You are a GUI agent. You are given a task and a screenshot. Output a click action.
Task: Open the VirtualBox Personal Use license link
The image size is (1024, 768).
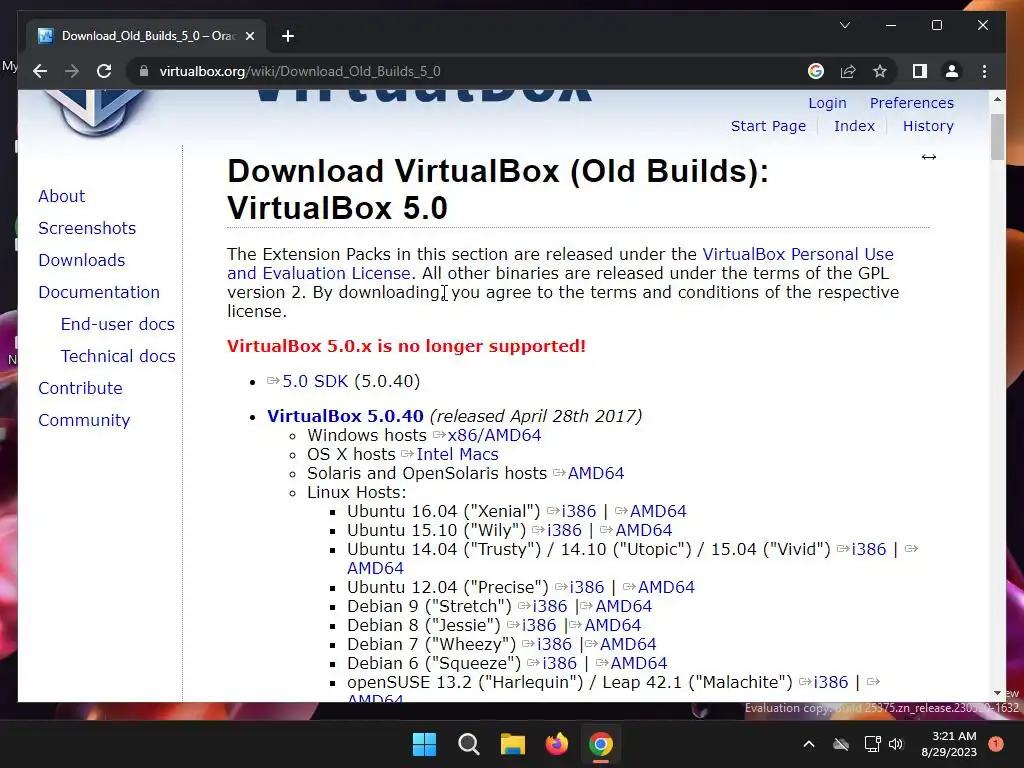tap(797, 254)
